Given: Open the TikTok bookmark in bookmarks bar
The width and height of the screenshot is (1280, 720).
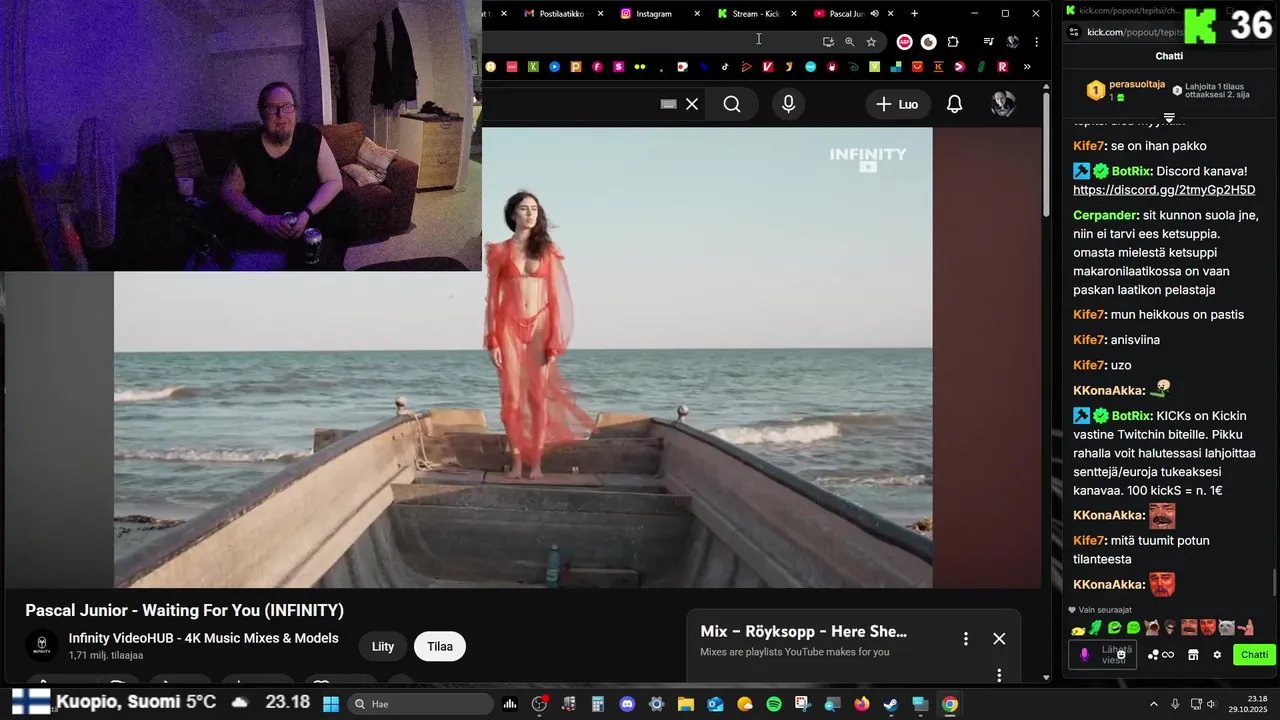Looking at the screenshot, I should point(724,67).
